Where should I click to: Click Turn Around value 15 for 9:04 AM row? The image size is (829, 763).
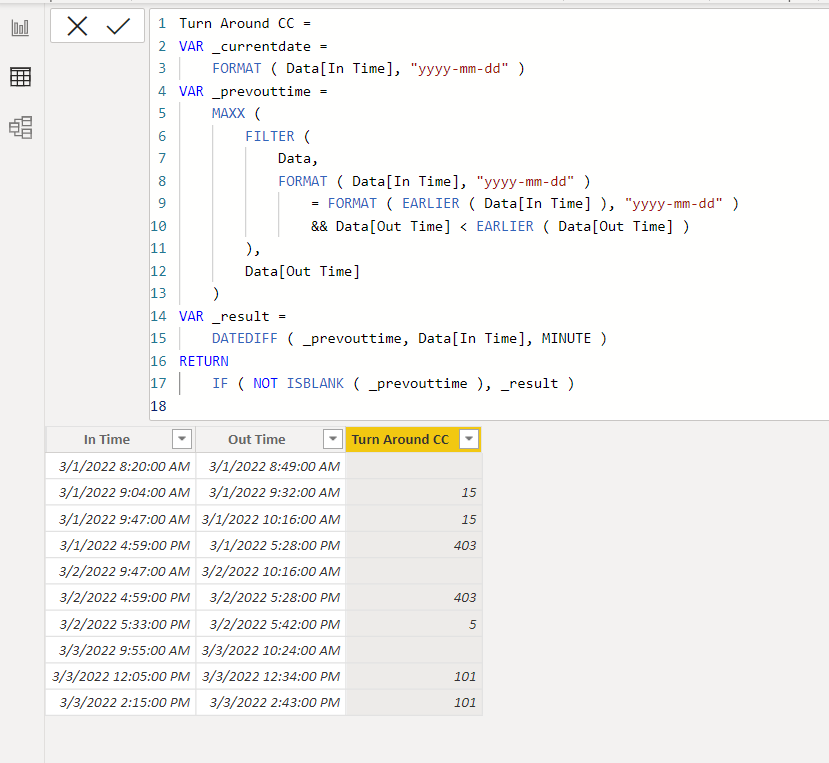click(413, 492)
